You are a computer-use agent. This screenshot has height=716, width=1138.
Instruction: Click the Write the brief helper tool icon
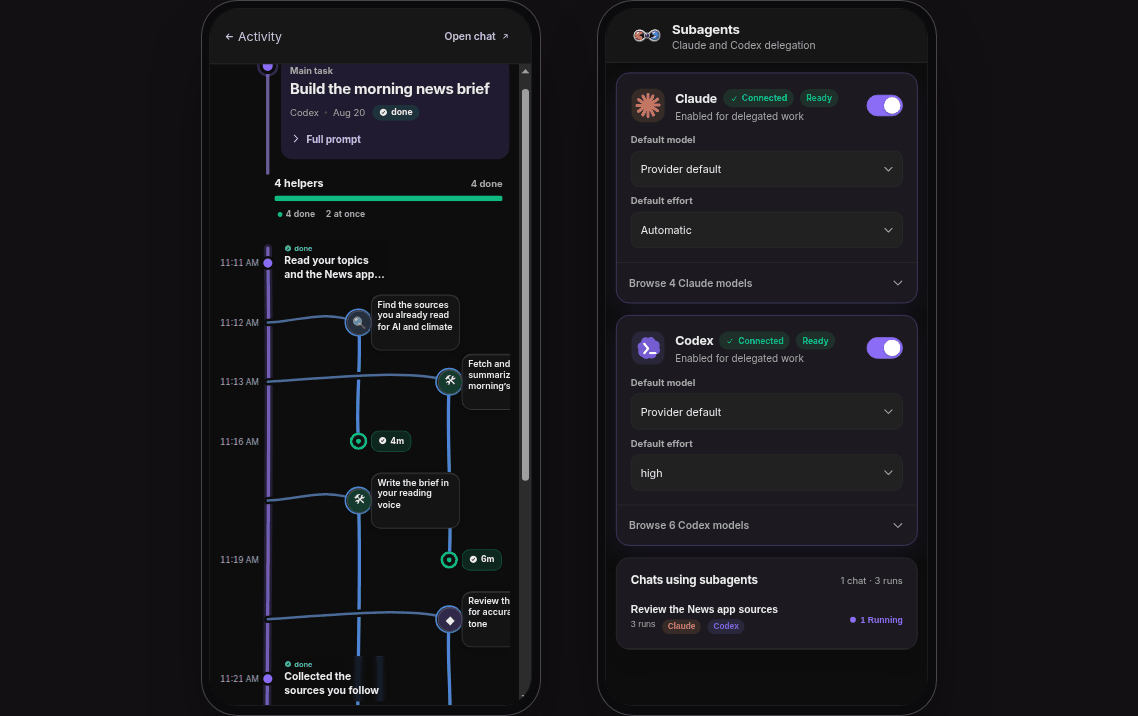pyautogui.click(x=359, y=500)
